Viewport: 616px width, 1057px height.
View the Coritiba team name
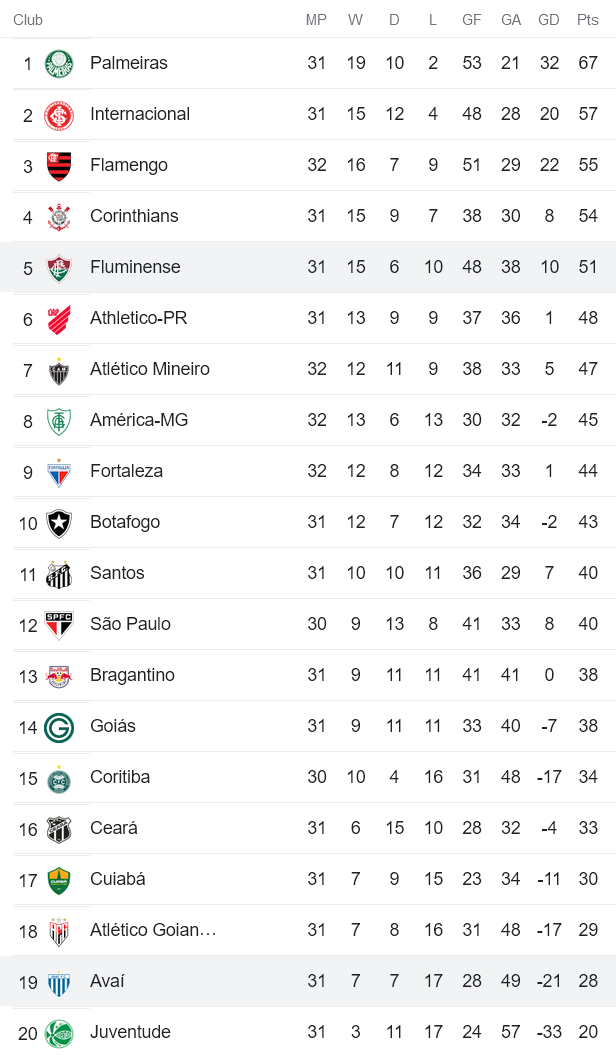point(116,777)
